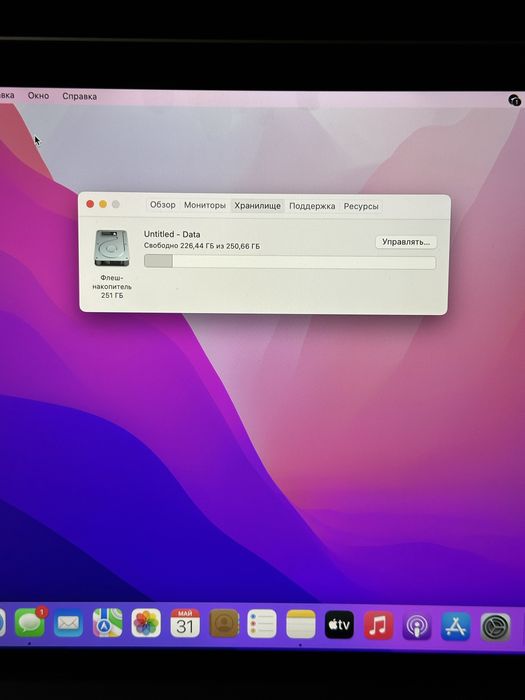
Task: Select the Хранилище tab
Action: pos(258,206)
